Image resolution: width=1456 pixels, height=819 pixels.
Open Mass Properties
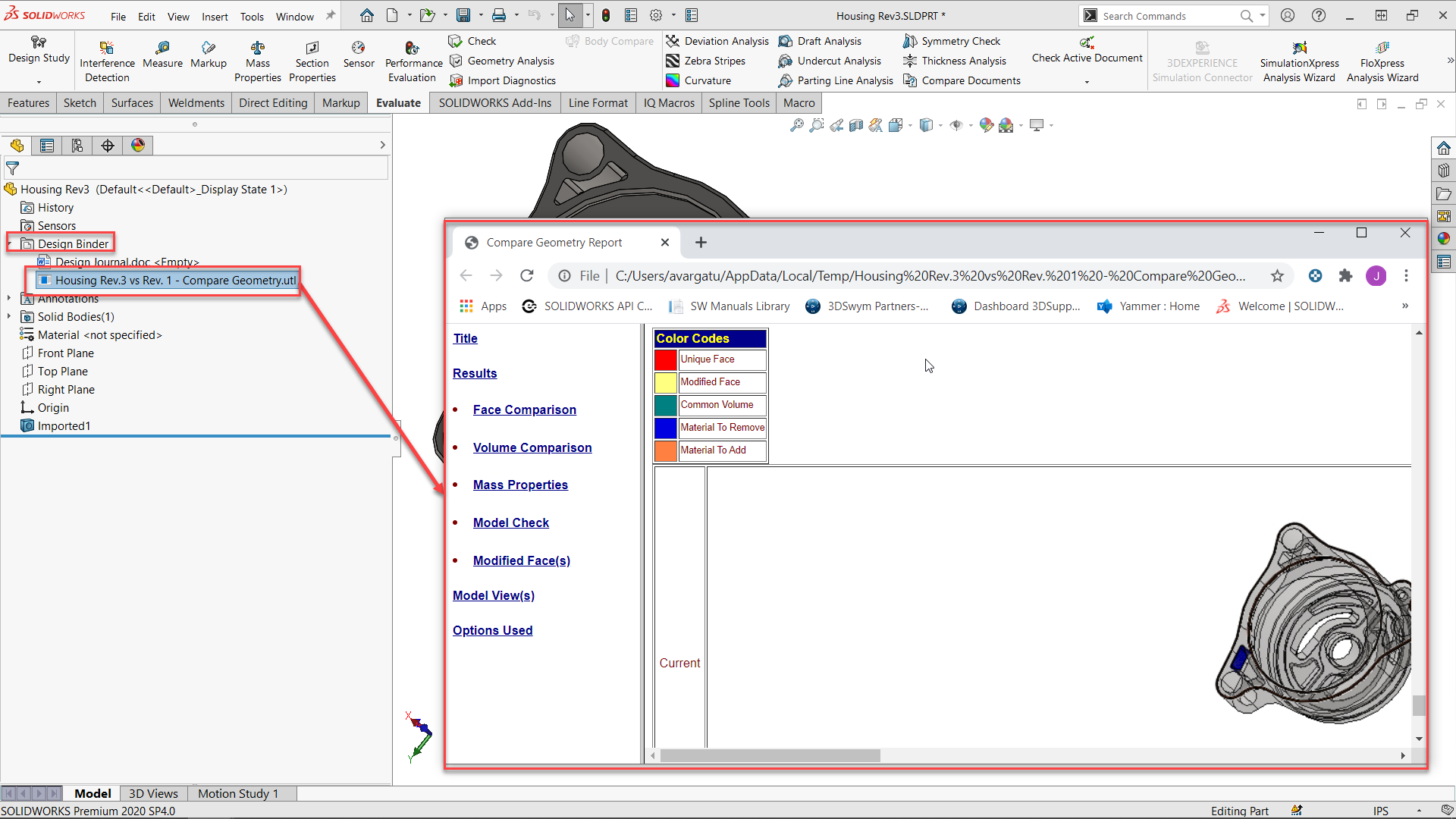pyautogui.click(x=258, y=61)
